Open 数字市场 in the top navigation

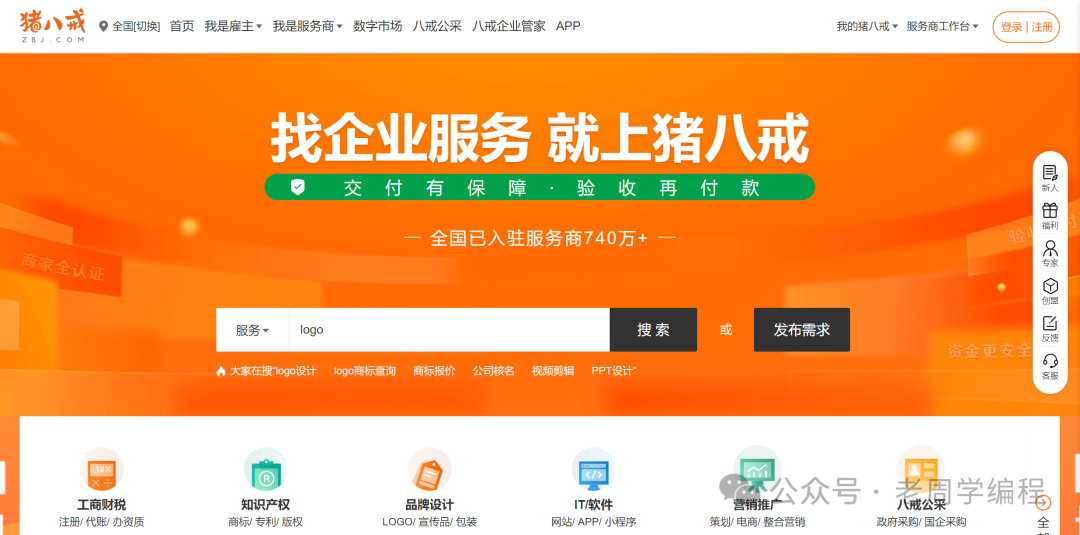pos(377,26)
